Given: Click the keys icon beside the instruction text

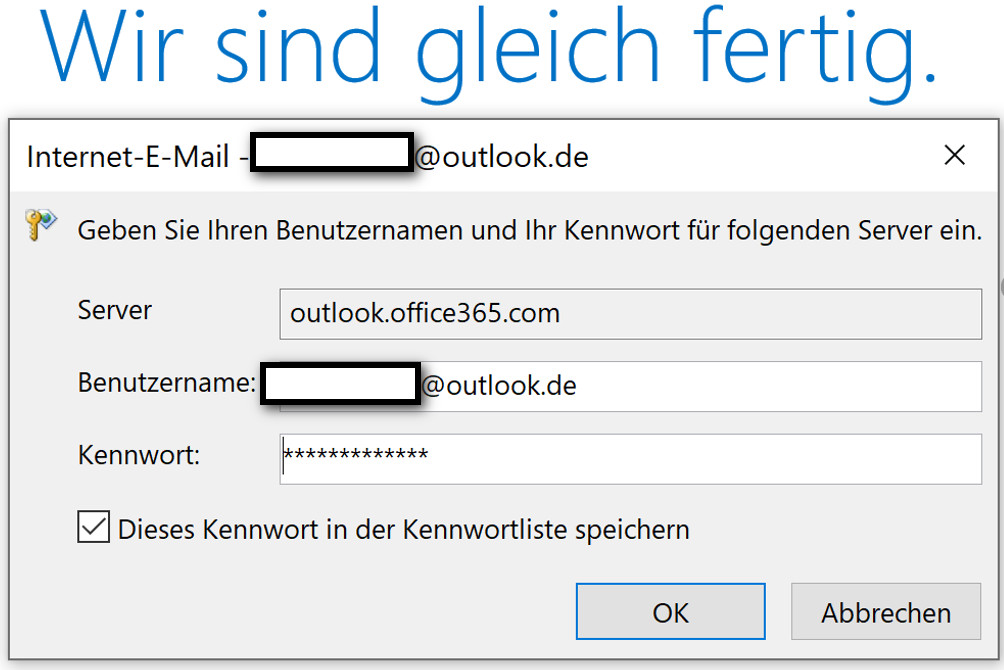Looking at the screenshot, I should (41, 224).
